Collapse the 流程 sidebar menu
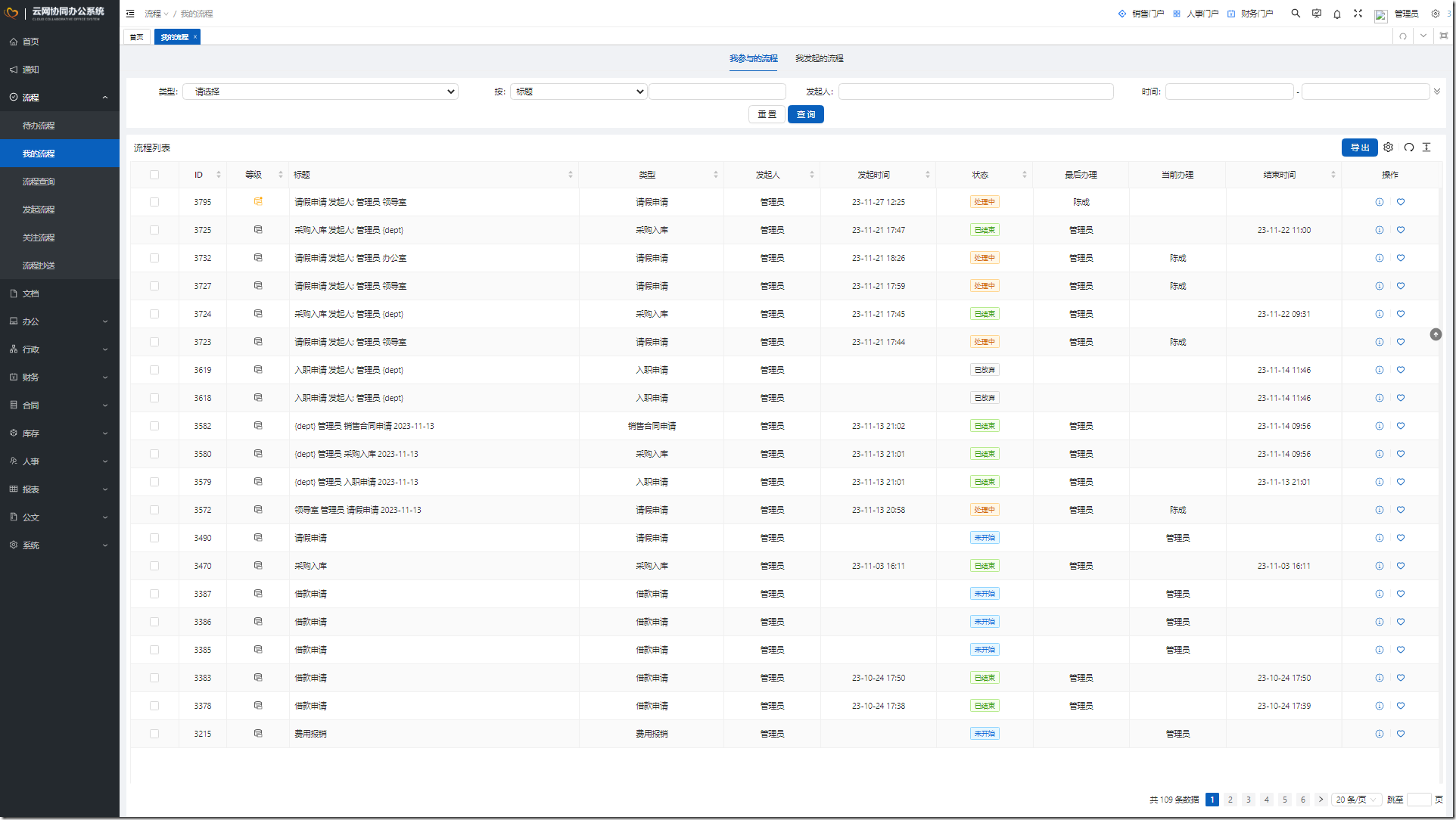 tap(60, 98)
